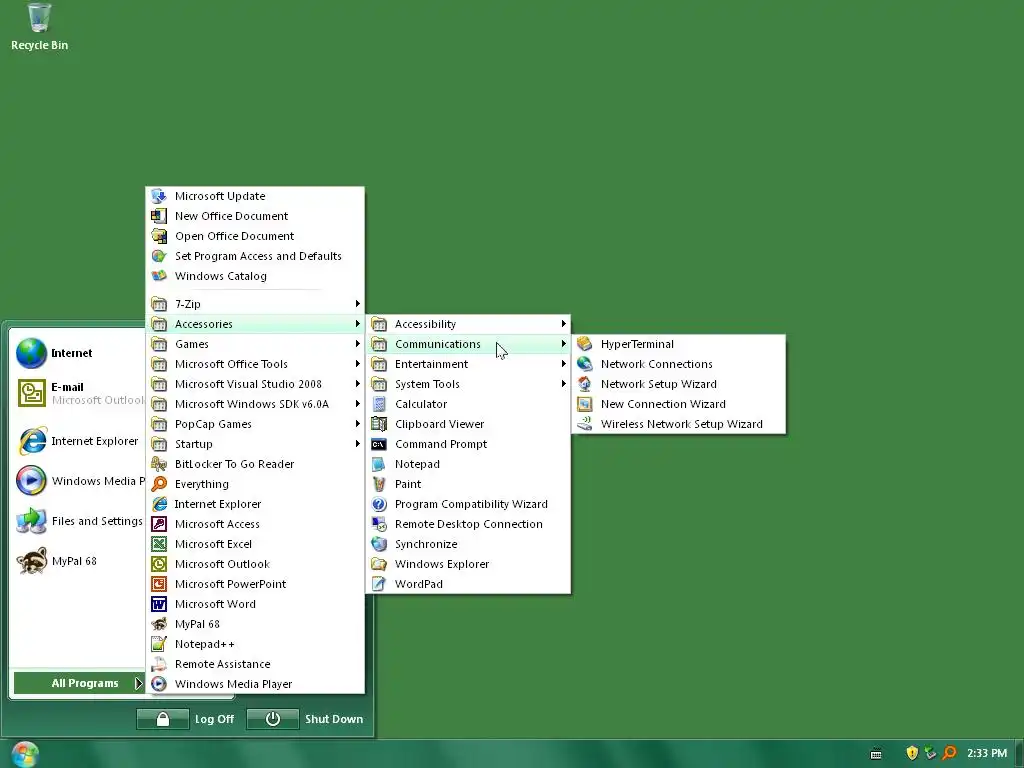
Task: Open Windows Explorer from Accessories
Action: coord(468,564)
